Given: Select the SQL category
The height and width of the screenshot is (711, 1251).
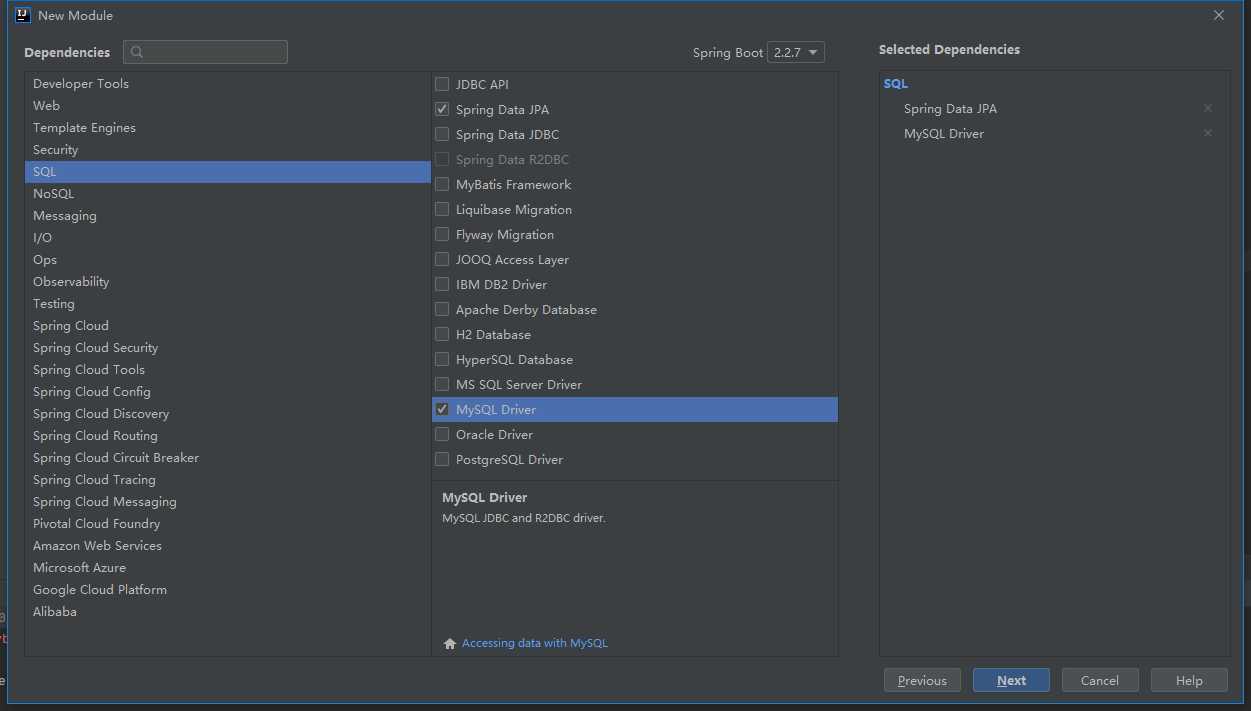Looking at the screenshot, I should point(228,172).
